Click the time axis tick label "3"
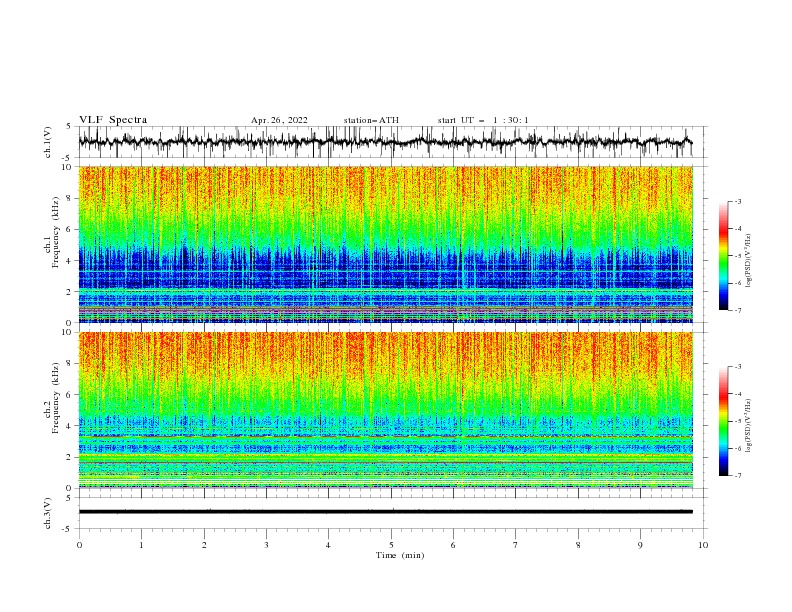Screen dimensions: 792x612 point(266,545)
